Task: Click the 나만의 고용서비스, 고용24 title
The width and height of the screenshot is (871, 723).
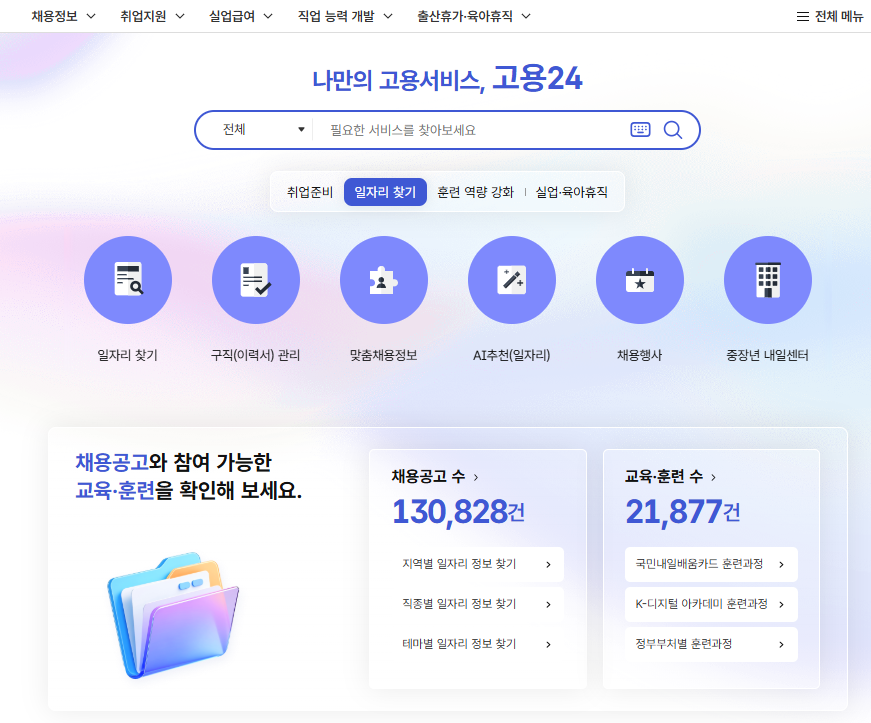Action: (447, 78)
